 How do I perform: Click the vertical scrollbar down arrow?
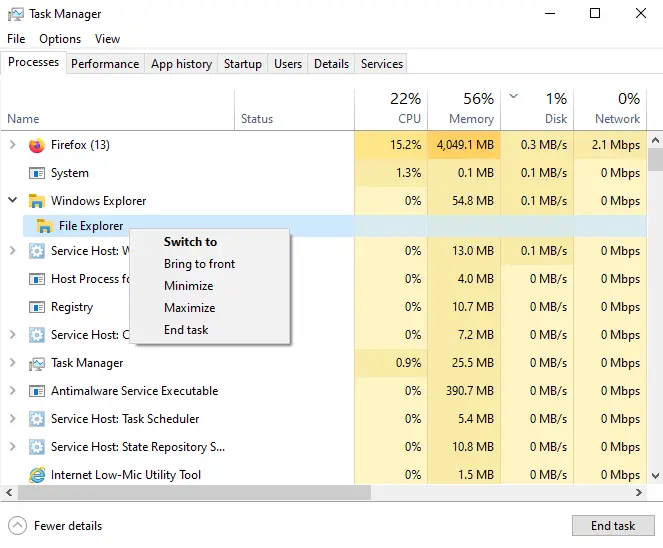point(655,476)
